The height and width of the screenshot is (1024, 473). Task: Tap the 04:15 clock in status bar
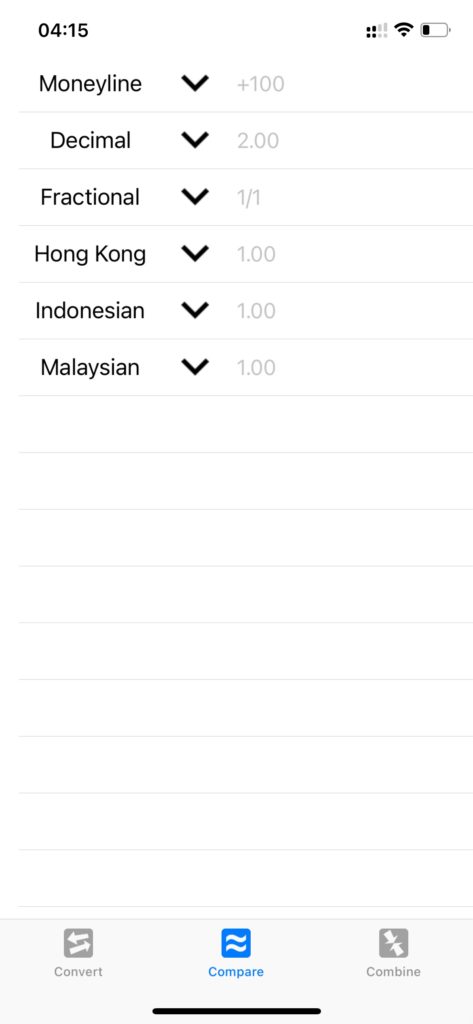click(x=63, y=30)
